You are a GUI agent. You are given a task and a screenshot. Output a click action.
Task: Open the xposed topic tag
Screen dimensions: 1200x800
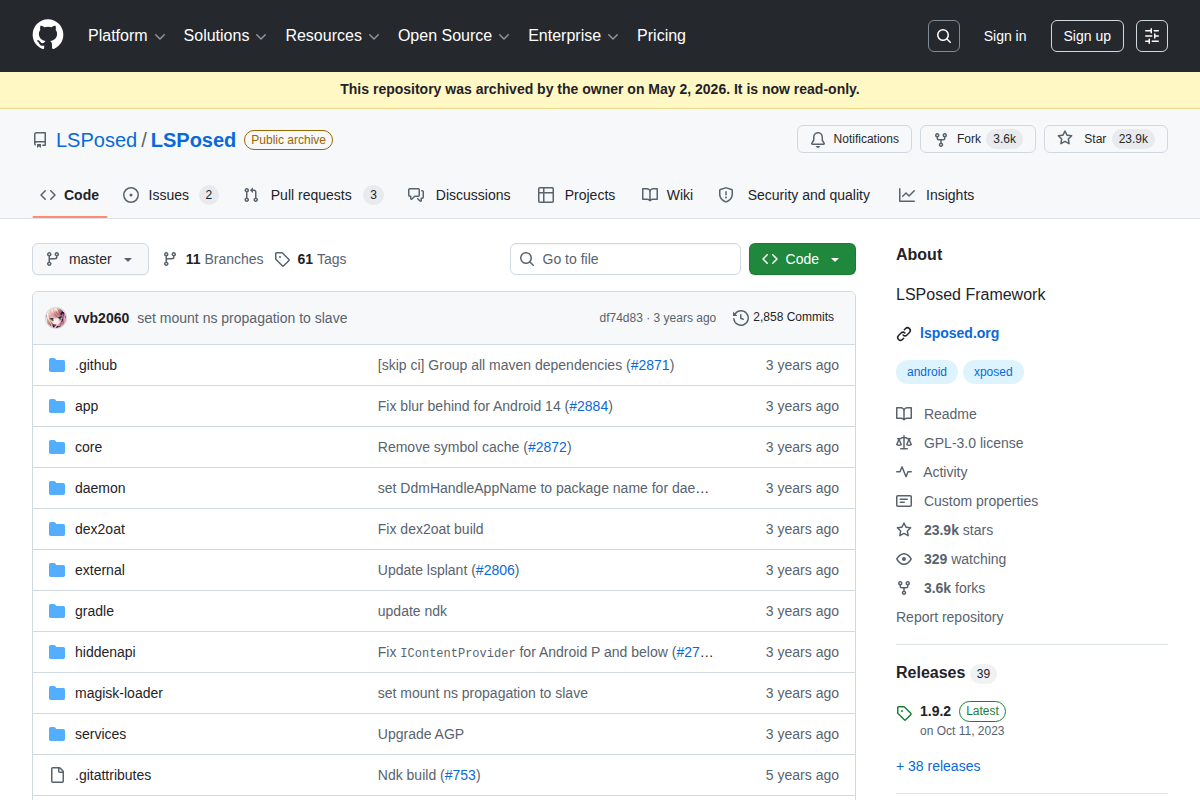coord(993,372)
